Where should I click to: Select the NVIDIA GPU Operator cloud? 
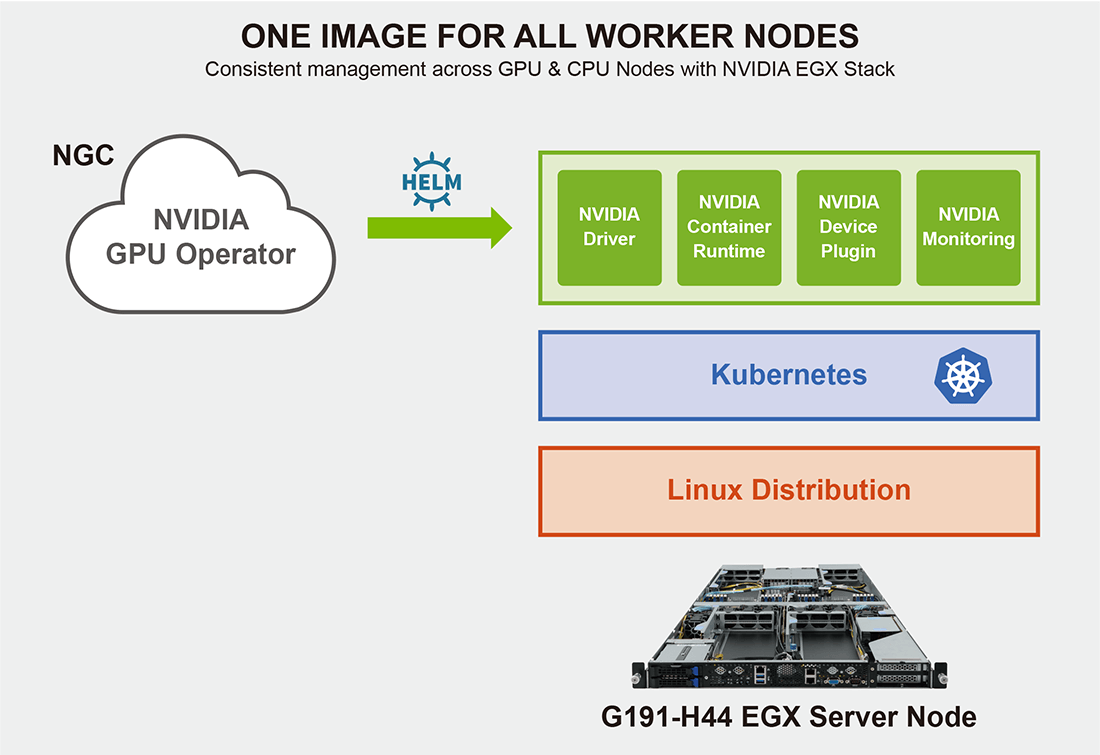(x=201, y=236)
